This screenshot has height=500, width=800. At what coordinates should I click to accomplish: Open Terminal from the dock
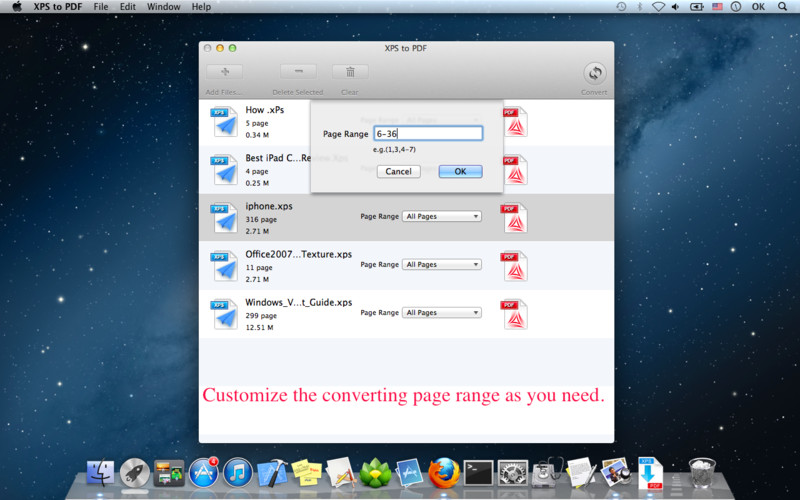[478, 472]
